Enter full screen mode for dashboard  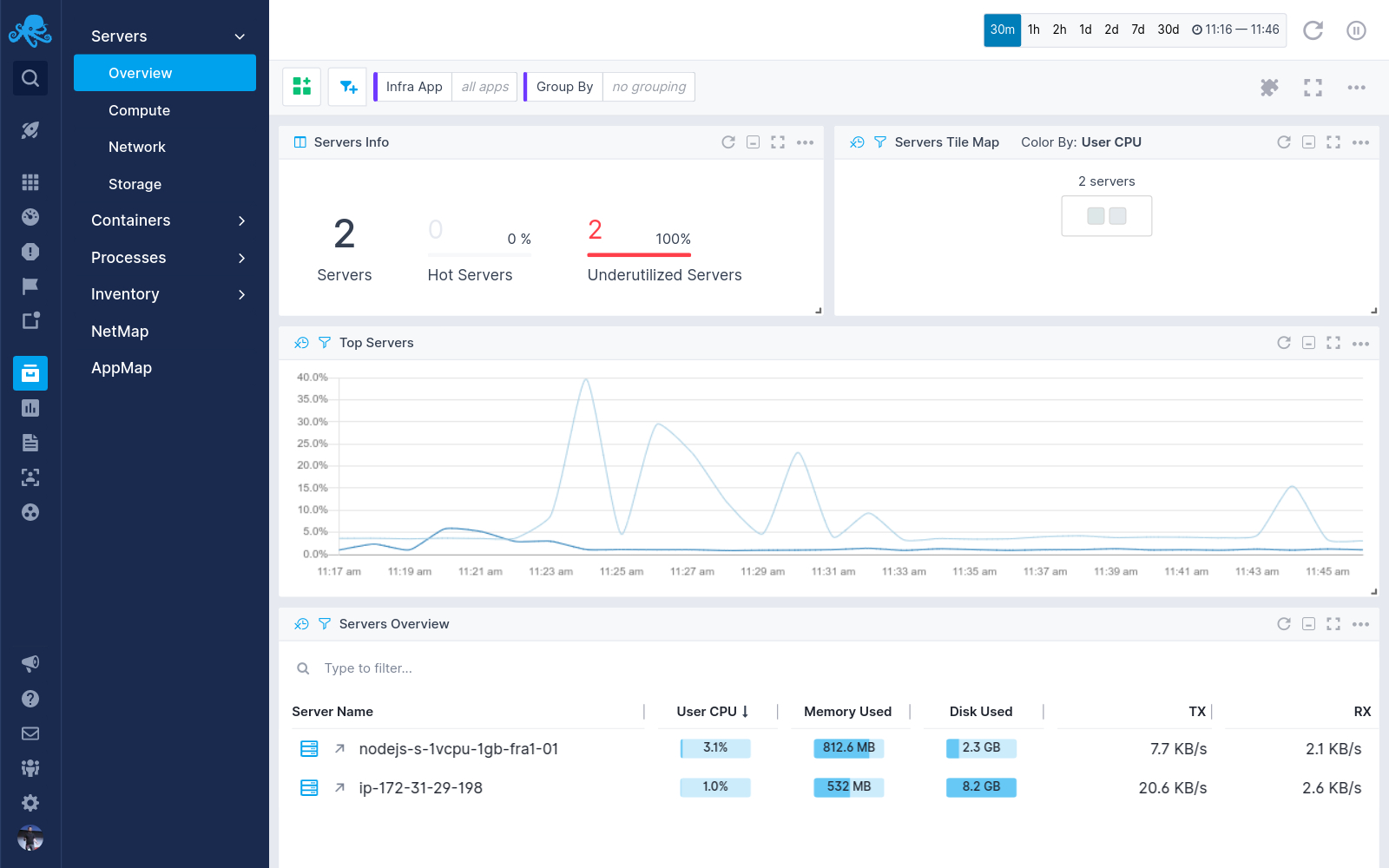(1313, 87)
